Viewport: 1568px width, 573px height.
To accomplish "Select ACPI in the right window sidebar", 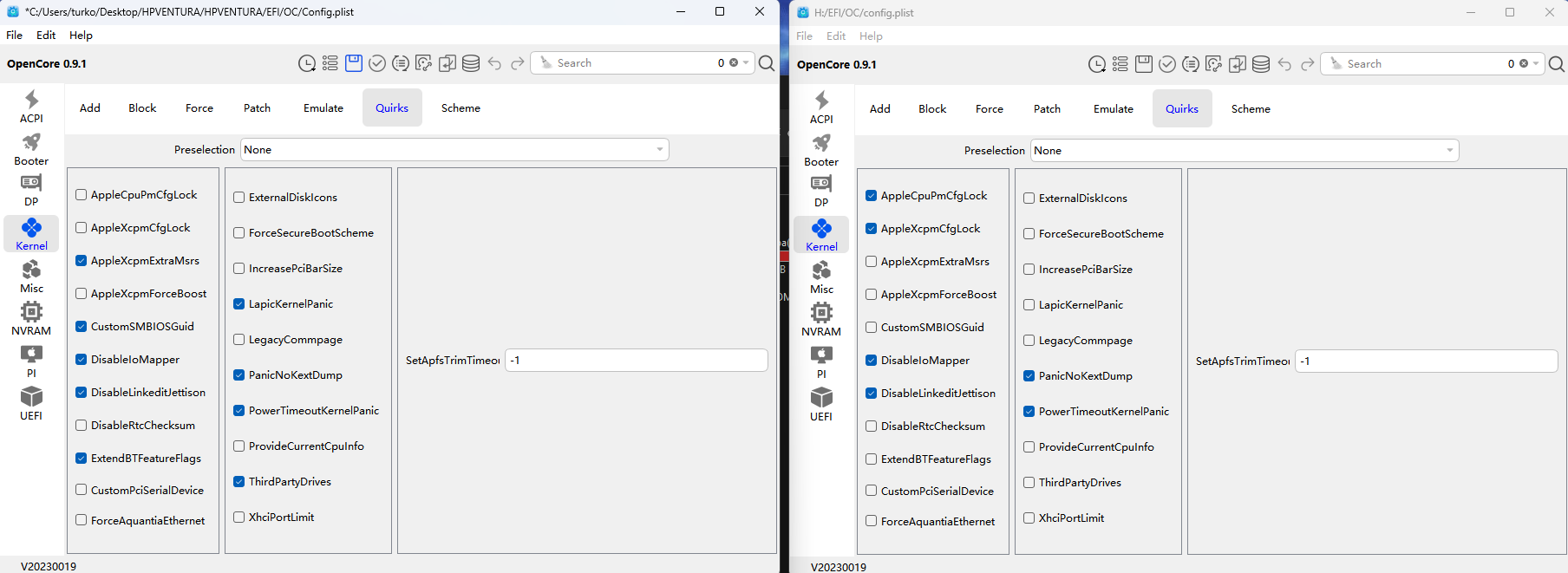I will click(821, 107).
